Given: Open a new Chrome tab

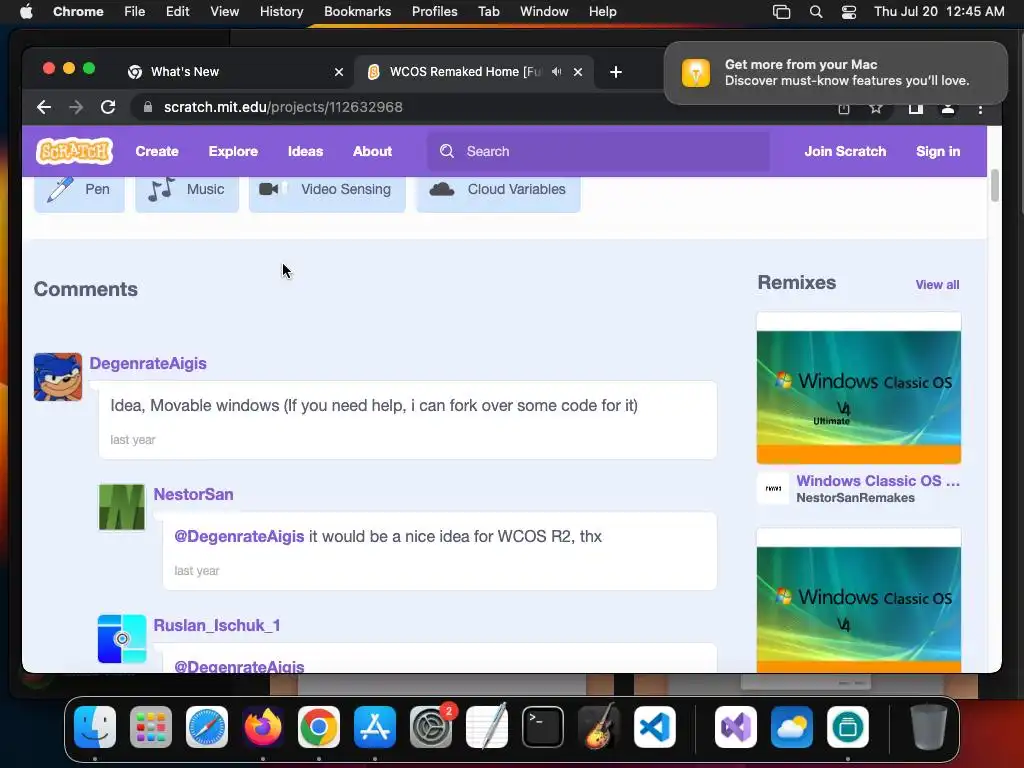Looking at the screenshot, I should coord(616,72).
